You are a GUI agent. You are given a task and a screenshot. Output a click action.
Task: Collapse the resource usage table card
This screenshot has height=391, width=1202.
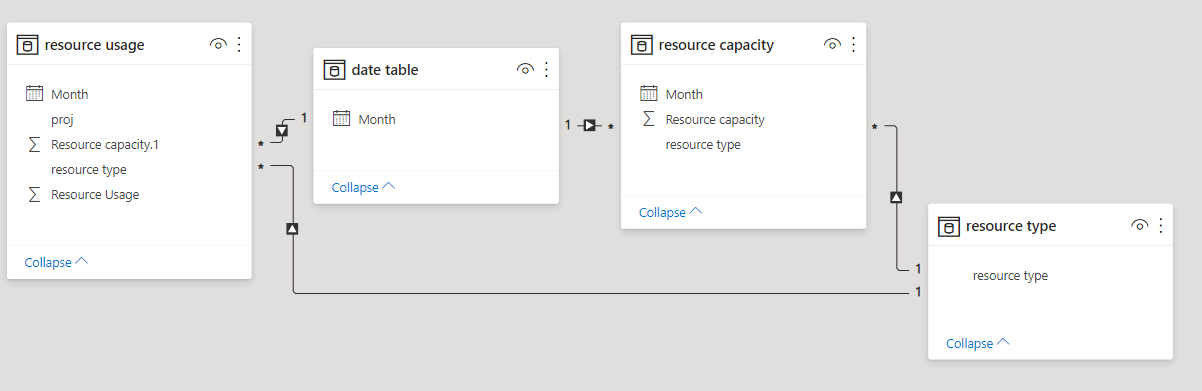click(56, 262)
